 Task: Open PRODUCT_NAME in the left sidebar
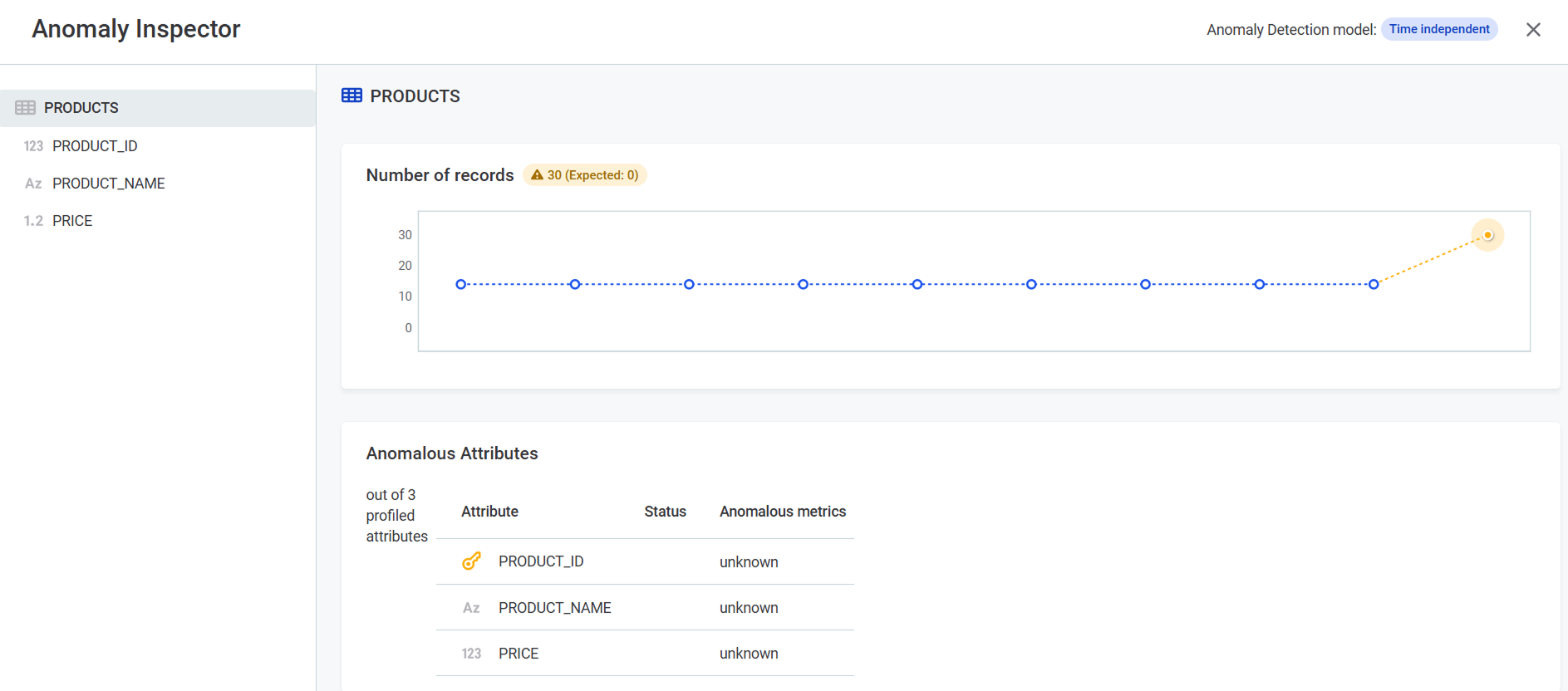(108, 184)
